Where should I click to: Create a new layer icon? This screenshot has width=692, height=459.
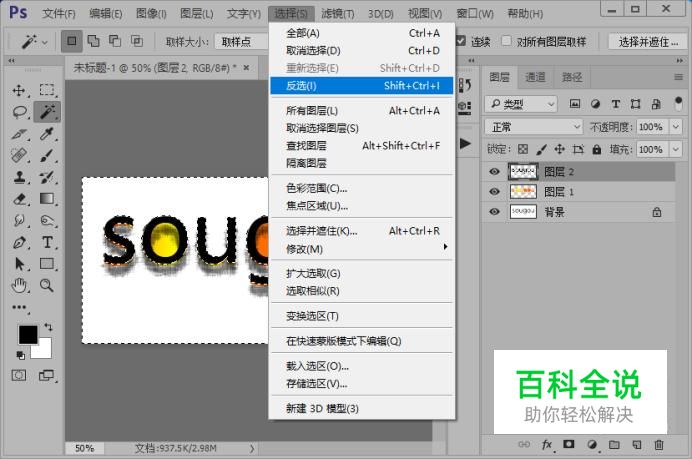pyautogui.click(x=636, y=444)
